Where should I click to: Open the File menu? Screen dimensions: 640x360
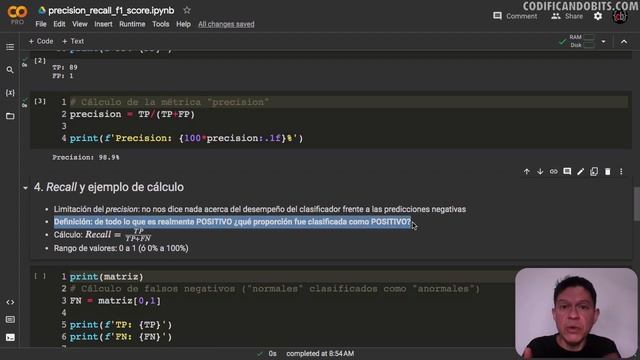pos(41,24)
